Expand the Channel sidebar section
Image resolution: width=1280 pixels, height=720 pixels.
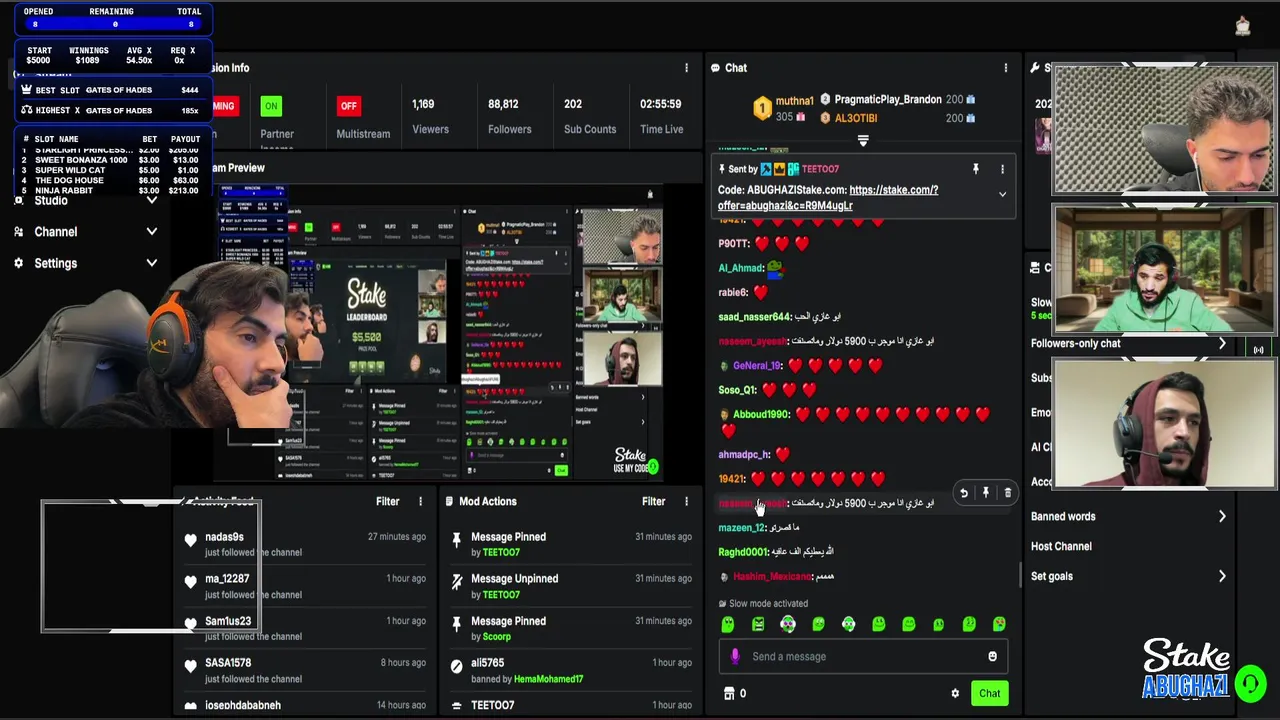click(152, 232)
